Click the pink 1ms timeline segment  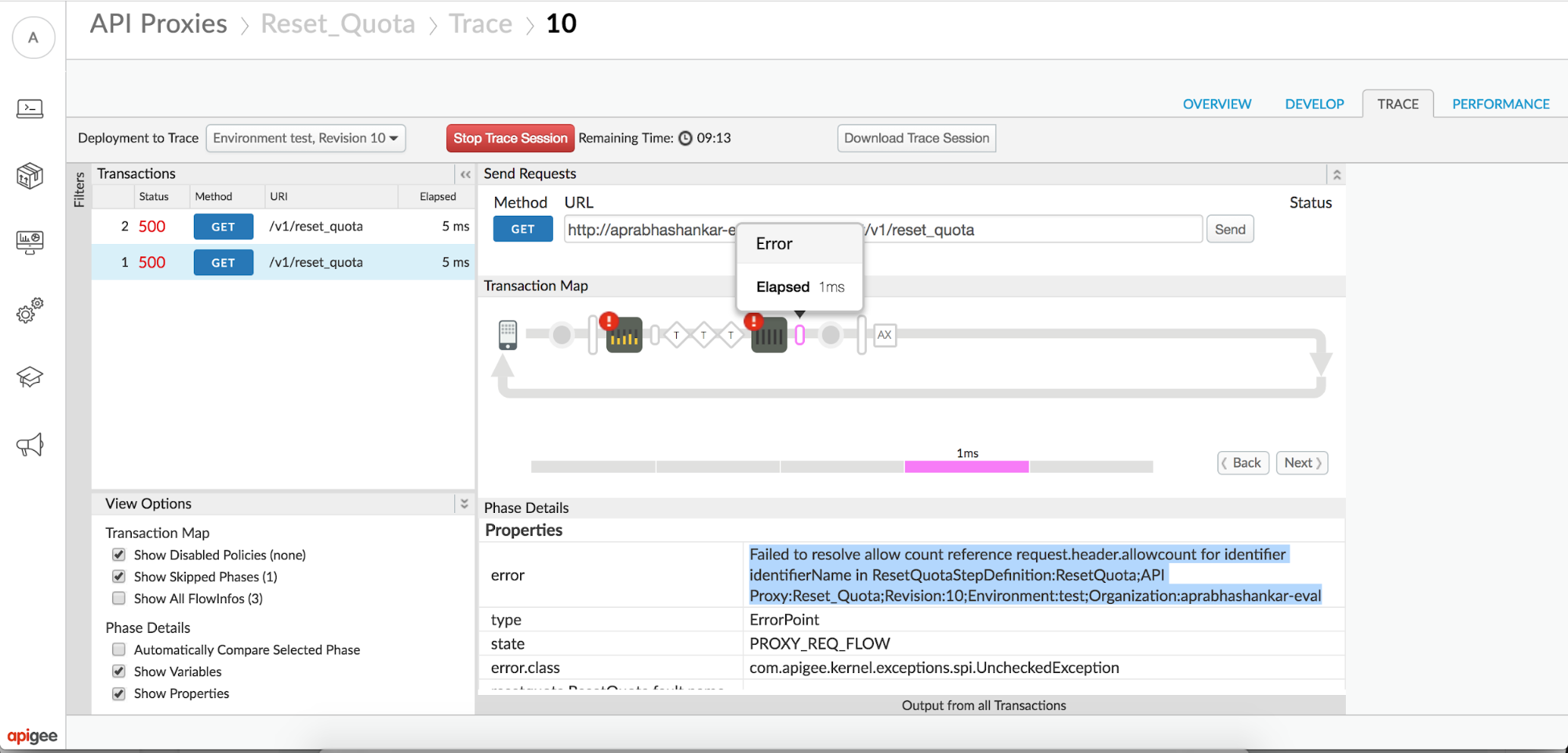(966, 467)
